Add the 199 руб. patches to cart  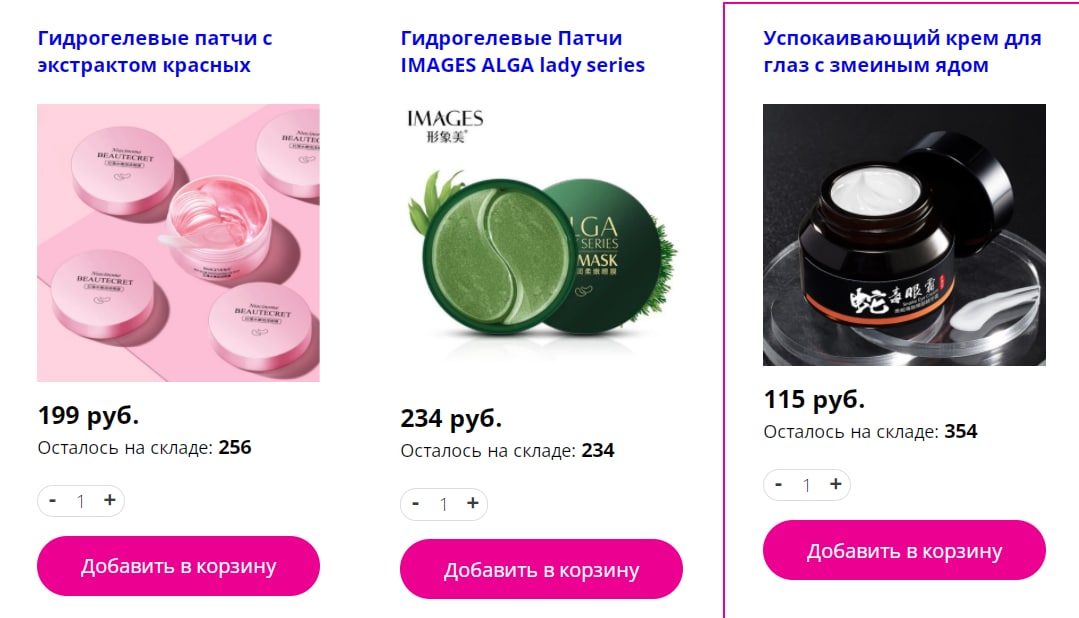point(178,566)
